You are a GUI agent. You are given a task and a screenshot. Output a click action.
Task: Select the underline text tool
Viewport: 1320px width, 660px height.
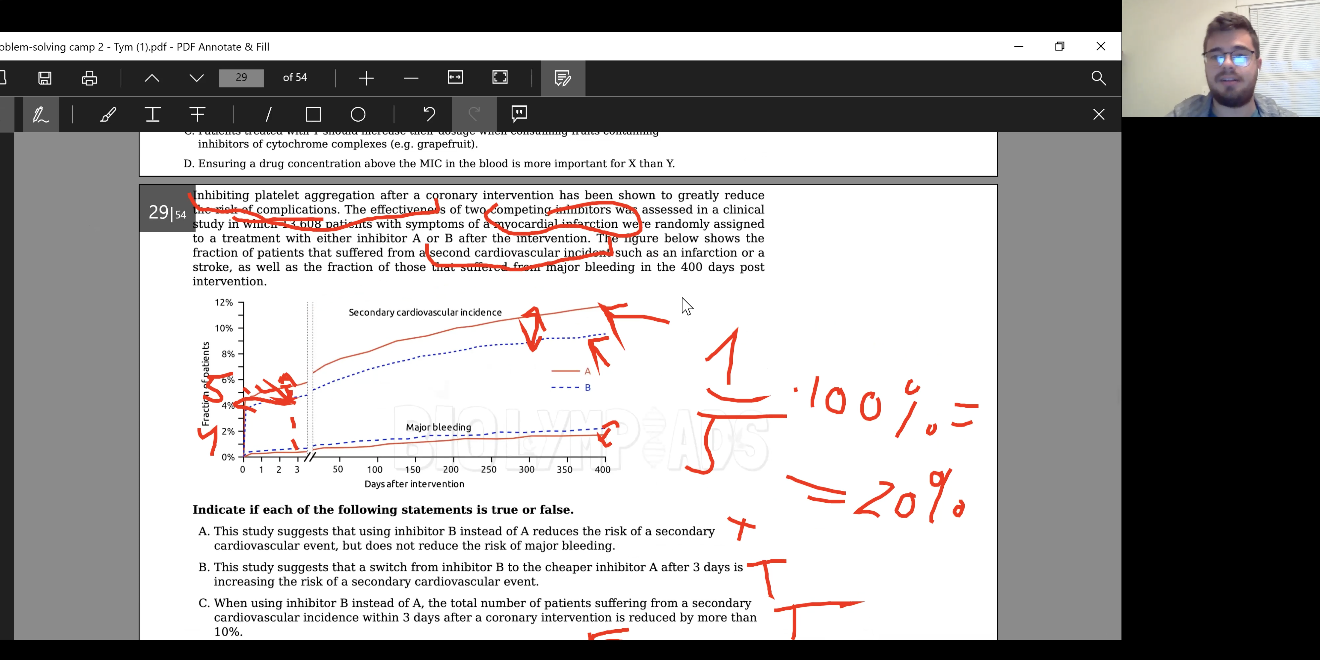pyautogui.click(x=153, y=114)
